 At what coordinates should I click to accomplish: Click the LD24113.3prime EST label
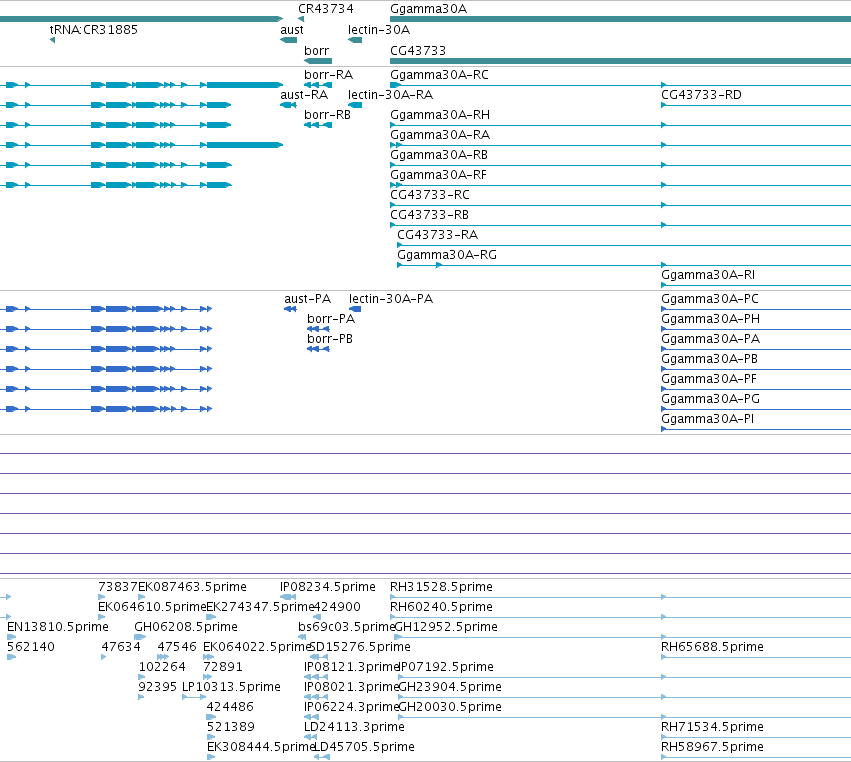pyautogui.click(x=354, y=726)
